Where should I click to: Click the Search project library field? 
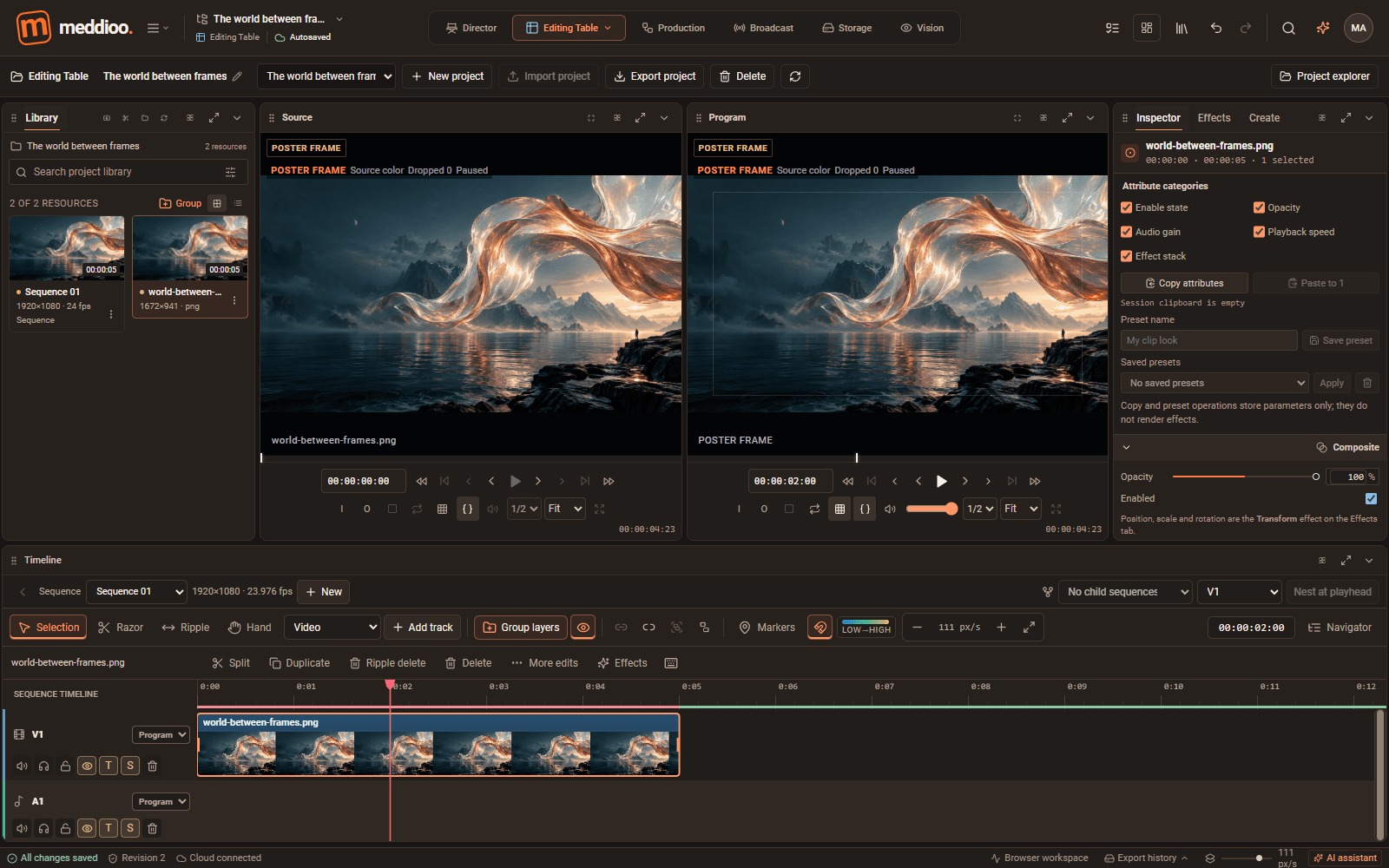[128, 172]
